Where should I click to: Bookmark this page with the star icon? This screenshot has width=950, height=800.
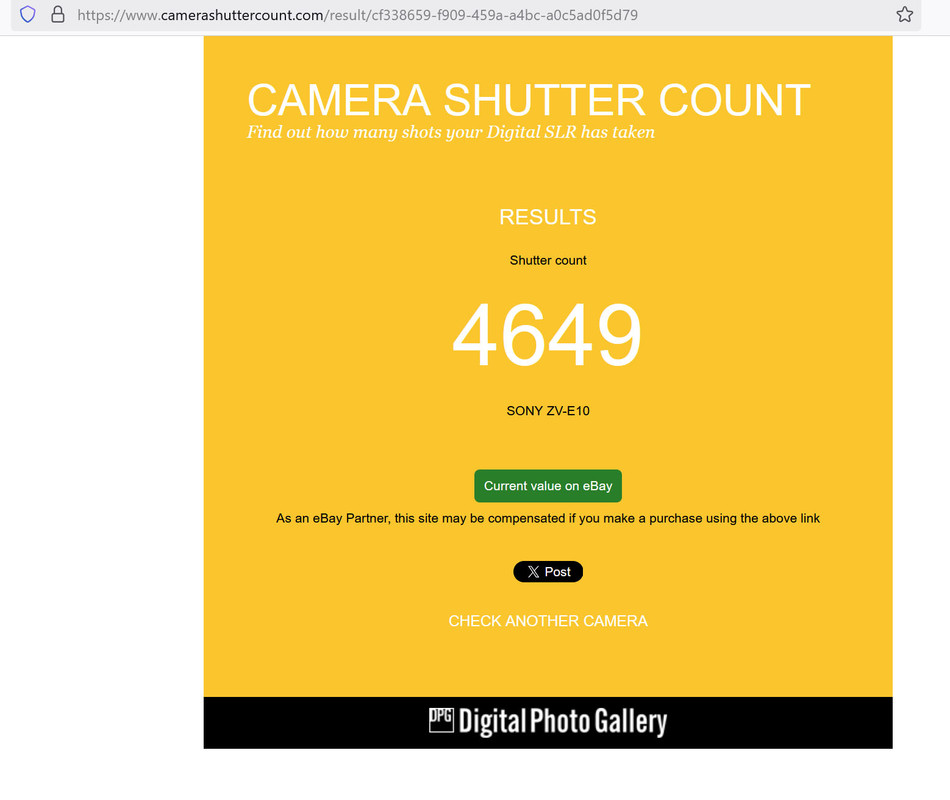tap(905, 15)
